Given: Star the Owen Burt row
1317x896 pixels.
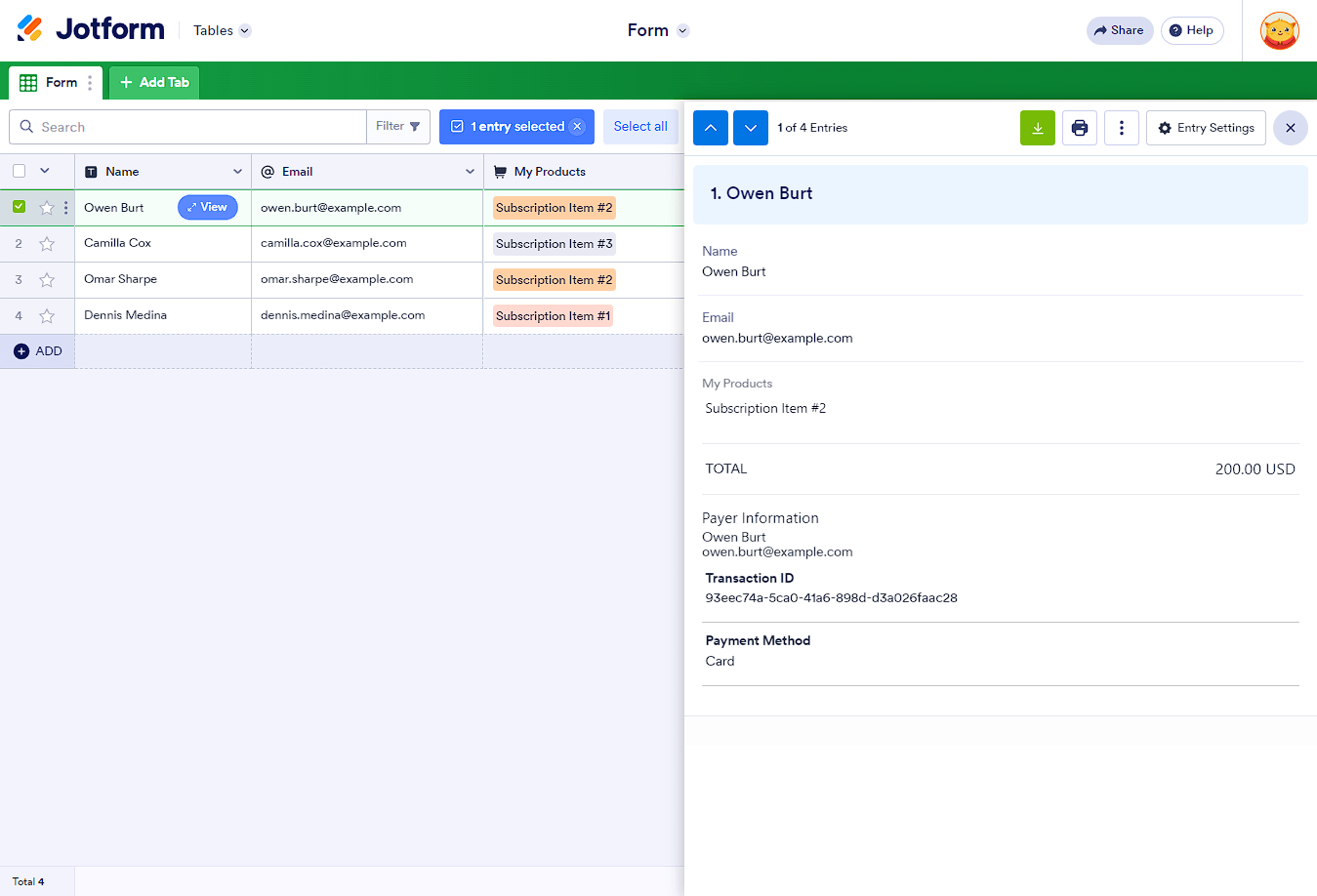Looking at the screenshot, I should click(47, 208).
